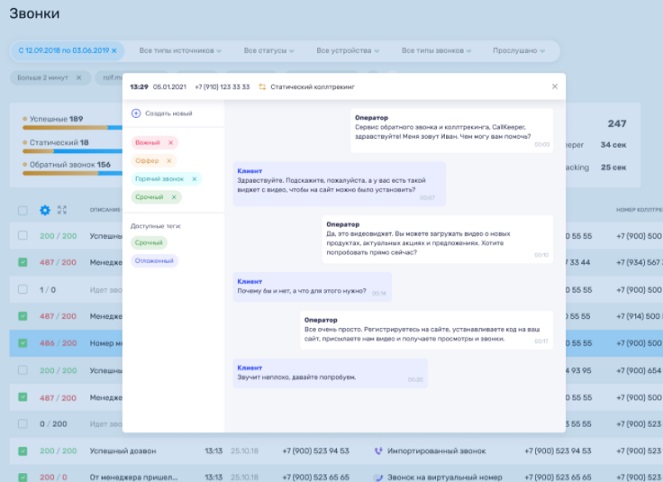Click the +7 (900) 523 94 53 caller number
The height and width of the screenshot is (482, 663).
tap(316, 451)
